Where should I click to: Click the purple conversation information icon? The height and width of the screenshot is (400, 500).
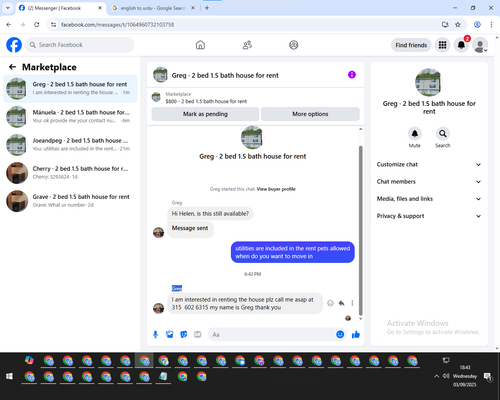(352, 75)
